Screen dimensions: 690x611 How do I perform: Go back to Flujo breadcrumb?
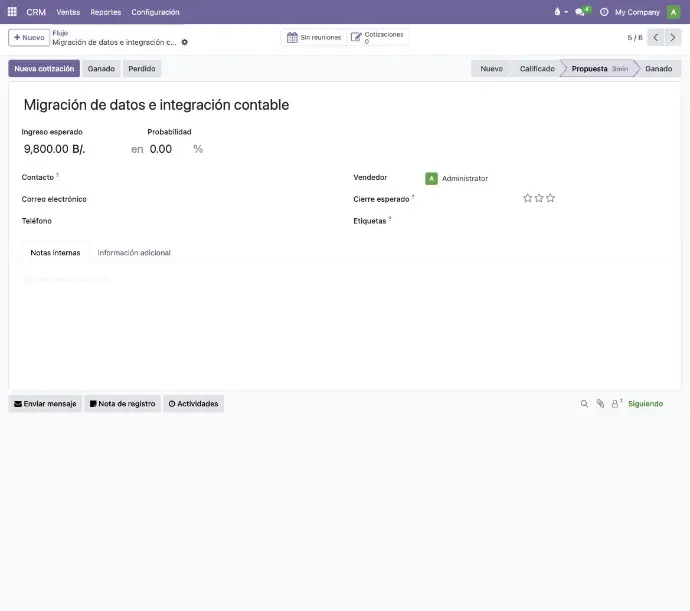tap(60, 33)
